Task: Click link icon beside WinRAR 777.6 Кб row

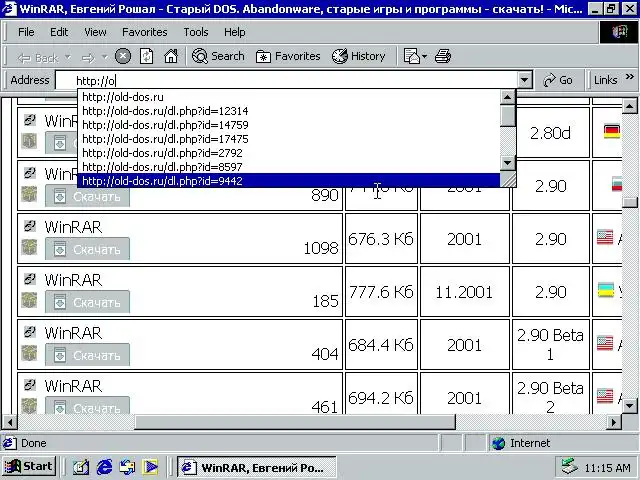Action: click(29, 279)
